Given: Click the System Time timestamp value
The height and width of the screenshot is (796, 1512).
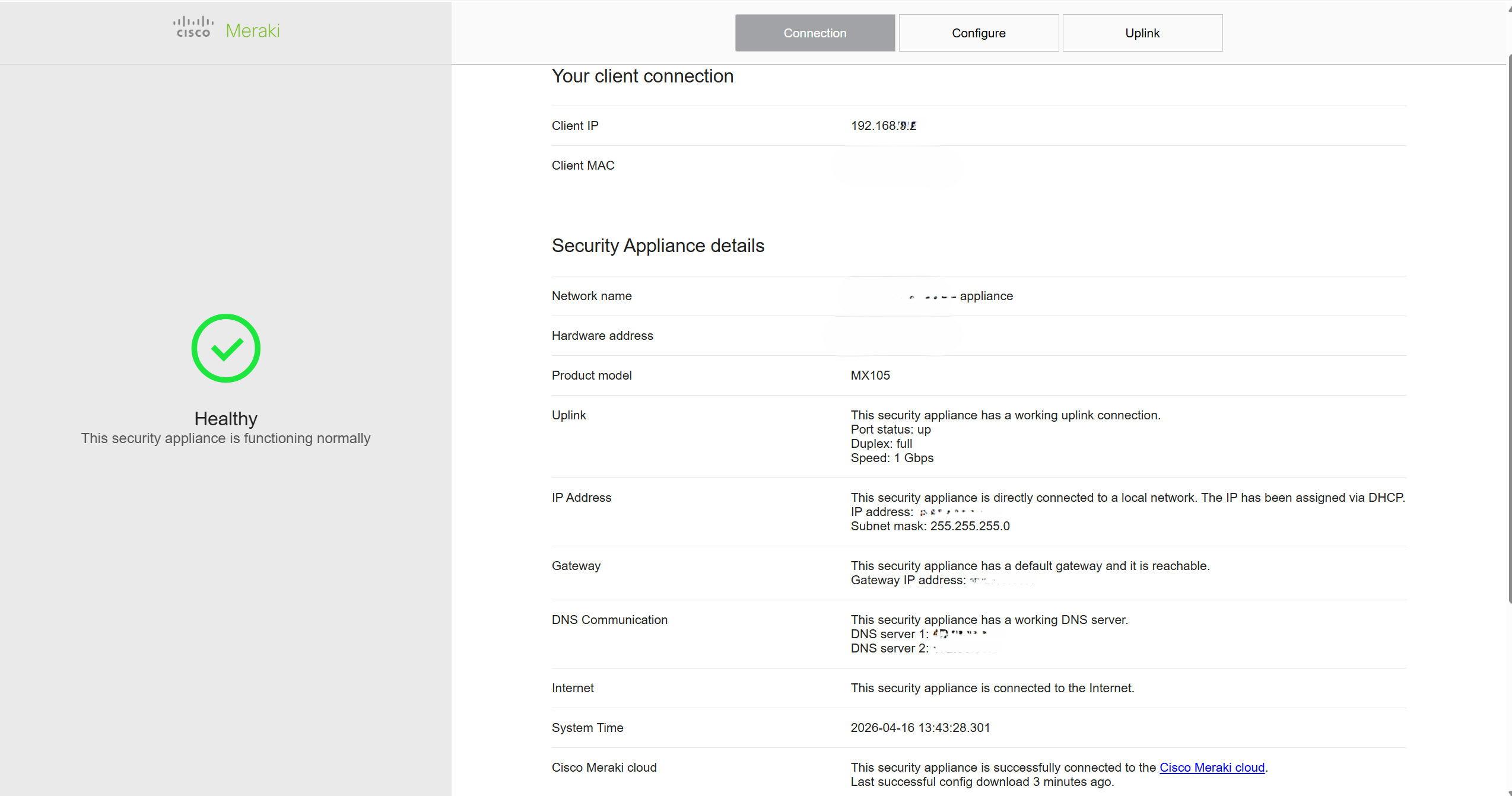Looking at the screenshot, I should pyautogui.click(x=920, y=728).
